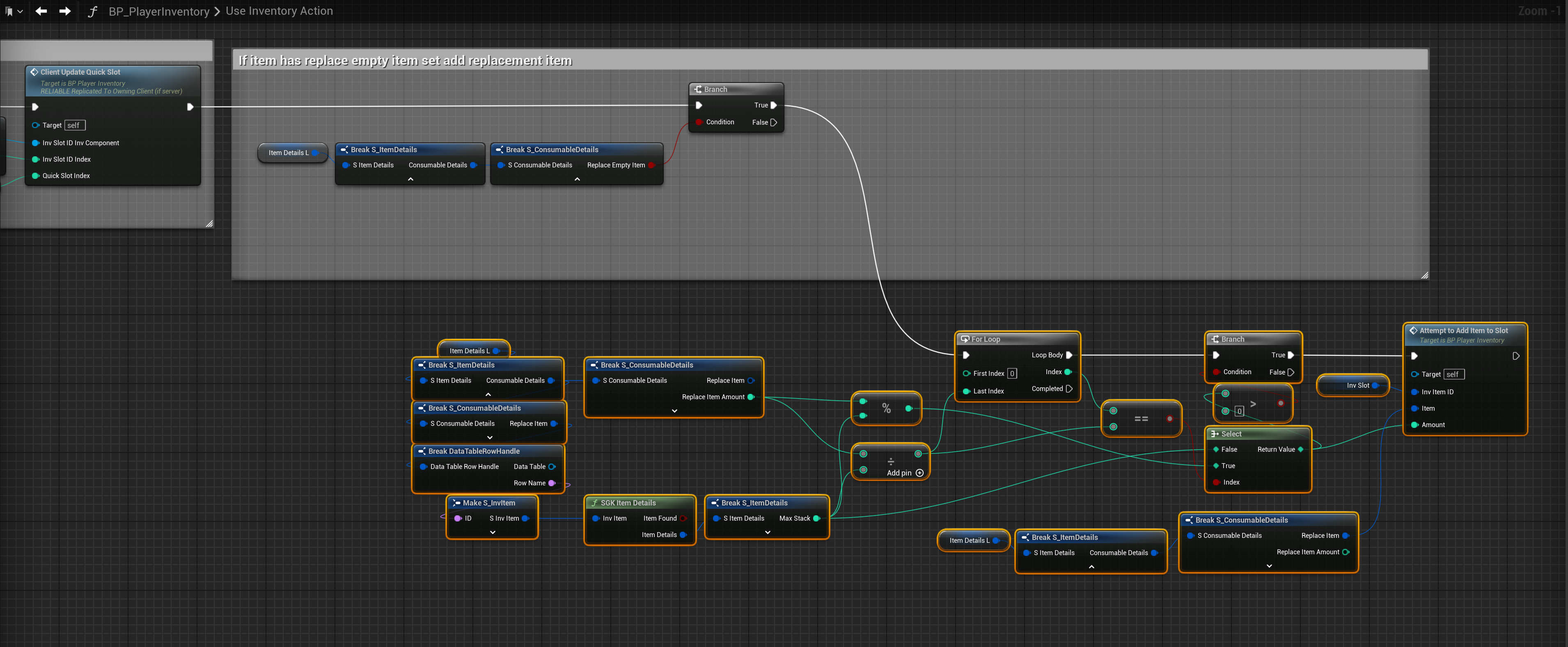Collapse the top Break S_ItemDetails node pins
The height and width of the screenshot is (647, 1568).
pyautogui.click(x=410, y=179)
